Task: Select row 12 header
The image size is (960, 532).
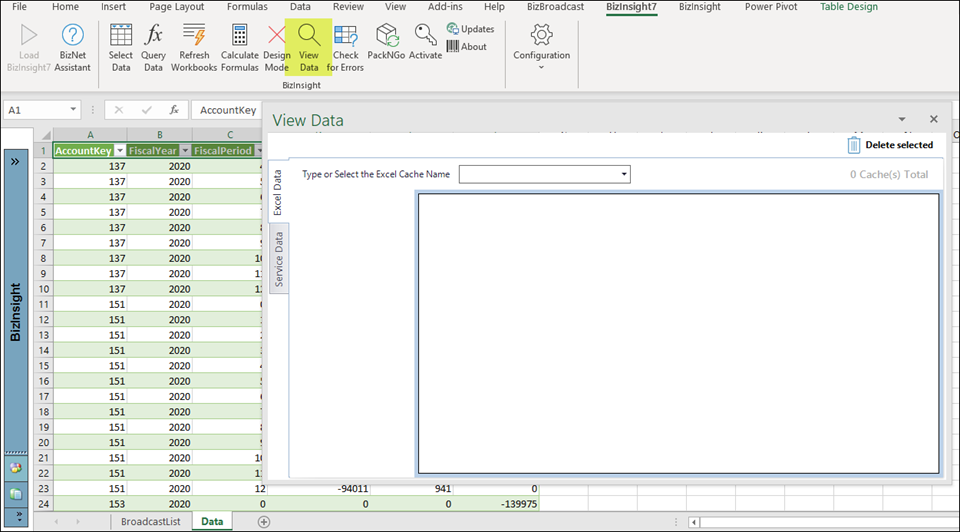Action: click(x=43, y=320)
